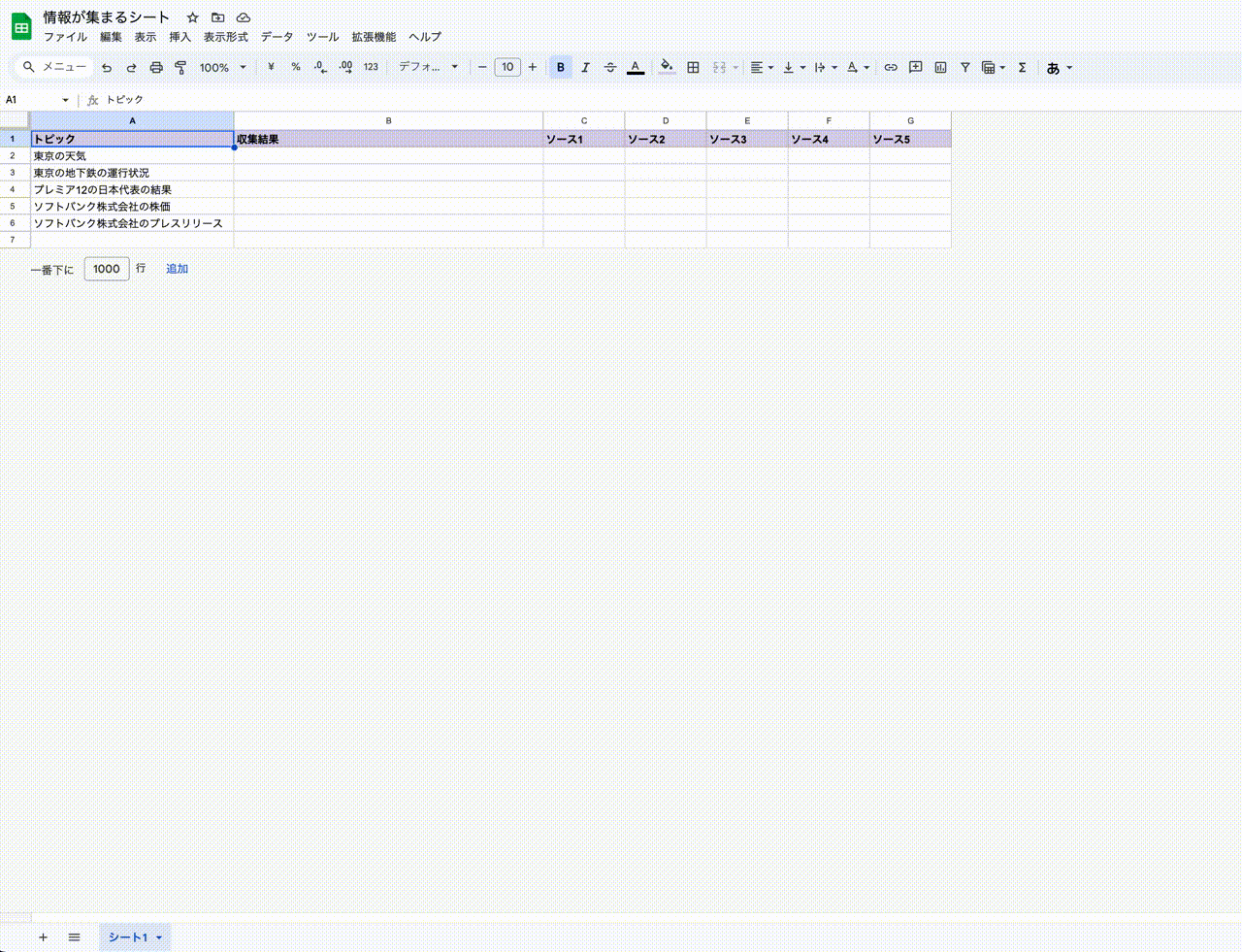Open the Google Sheets home icon
This screenshot has height=952, width=1242.
(x=21, y=27)
